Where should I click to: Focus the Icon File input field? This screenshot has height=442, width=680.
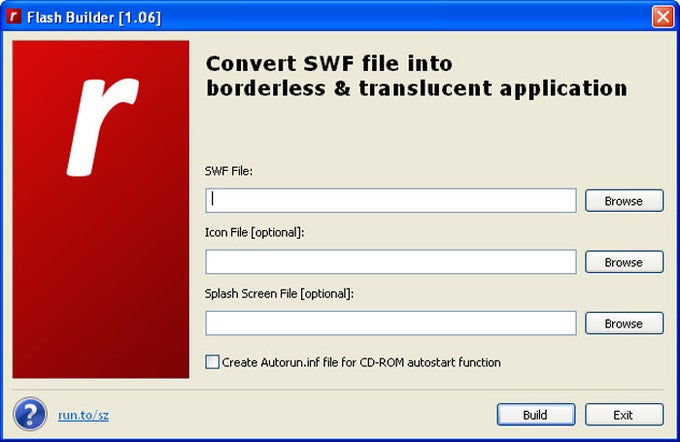tap(391, 262)
